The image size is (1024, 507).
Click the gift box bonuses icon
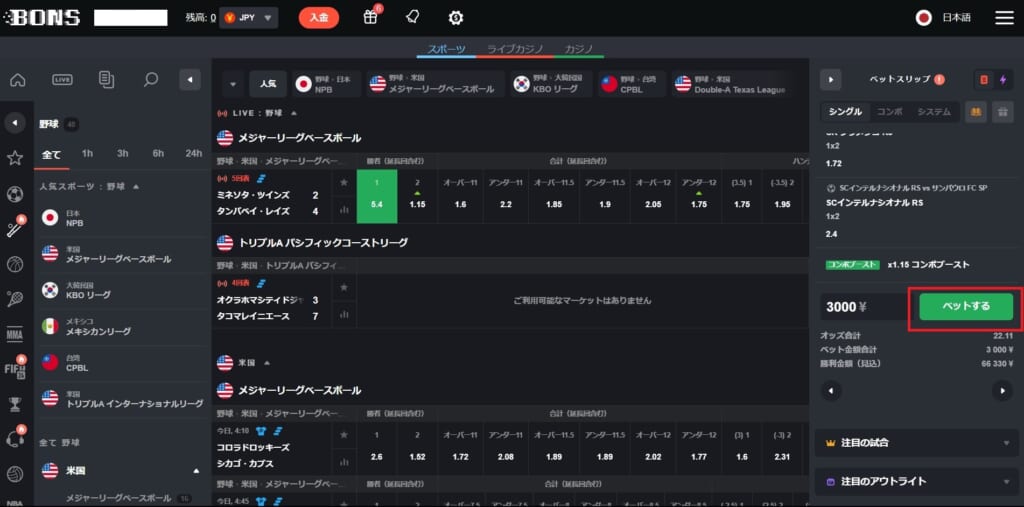coord(371,17)
